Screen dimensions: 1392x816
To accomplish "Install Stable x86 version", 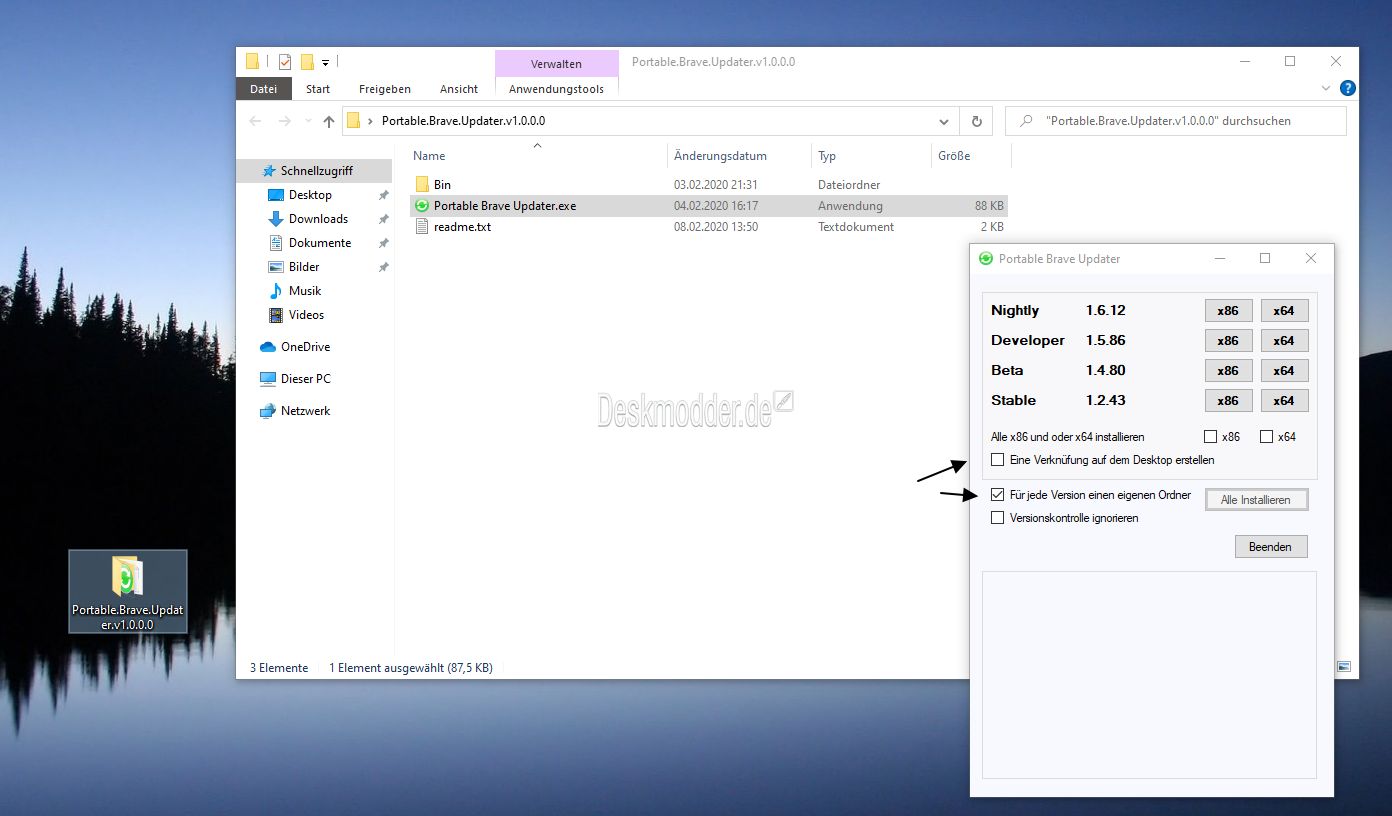I will [x=1228, y=401].
